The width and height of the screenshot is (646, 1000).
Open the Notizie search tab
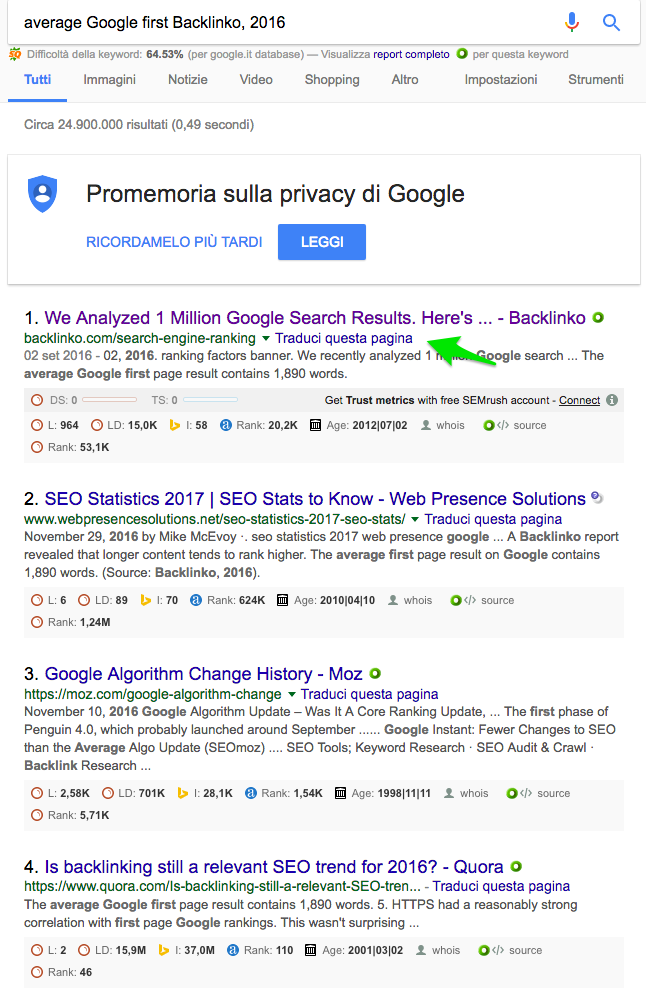tap(188, 80)
